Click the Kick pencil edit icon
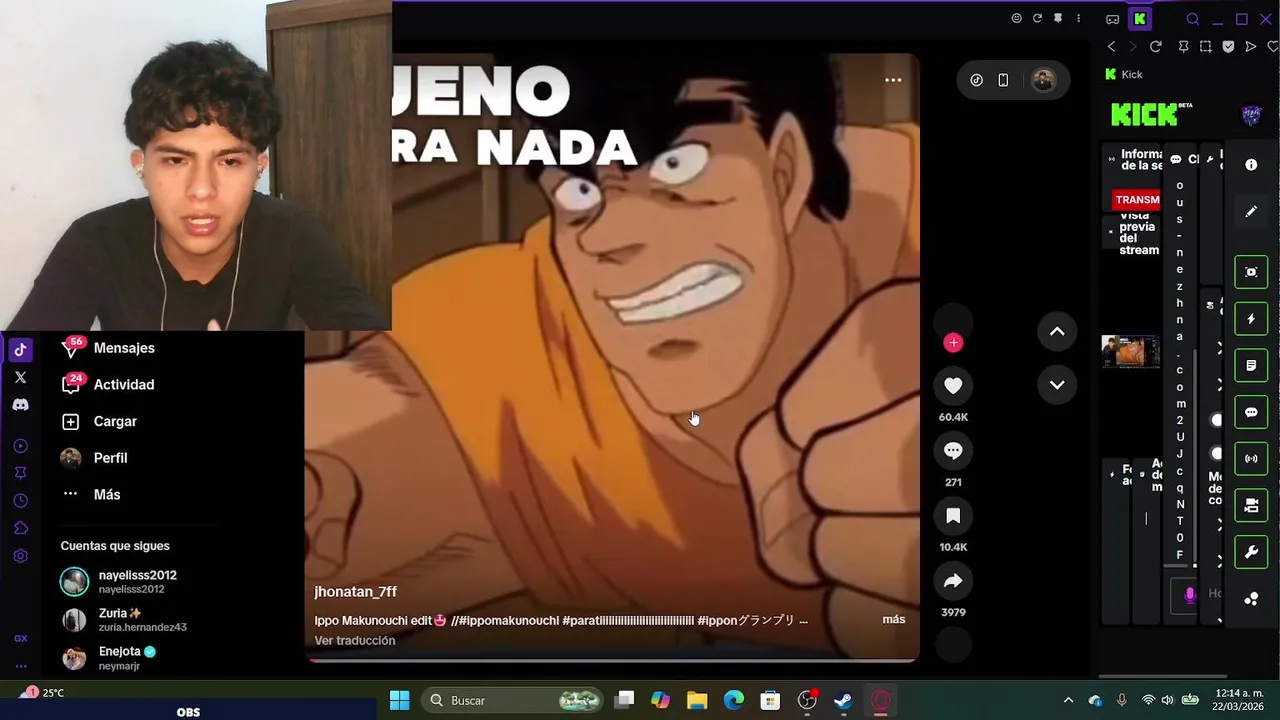The width and height of the screenshot is (1280, 720). [x=1251, y=212]
